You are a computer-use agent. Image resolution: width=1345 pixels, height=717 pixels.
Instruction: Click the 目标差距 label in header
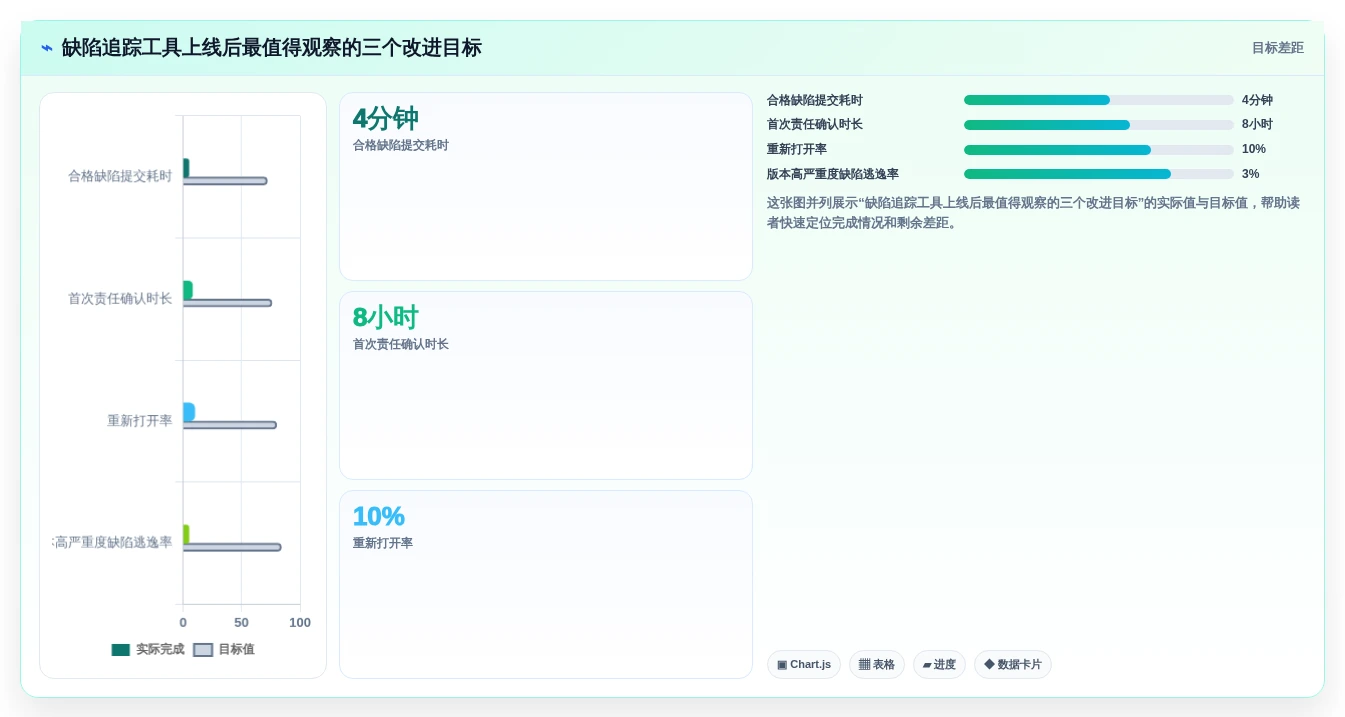(x=1277, y=48)
